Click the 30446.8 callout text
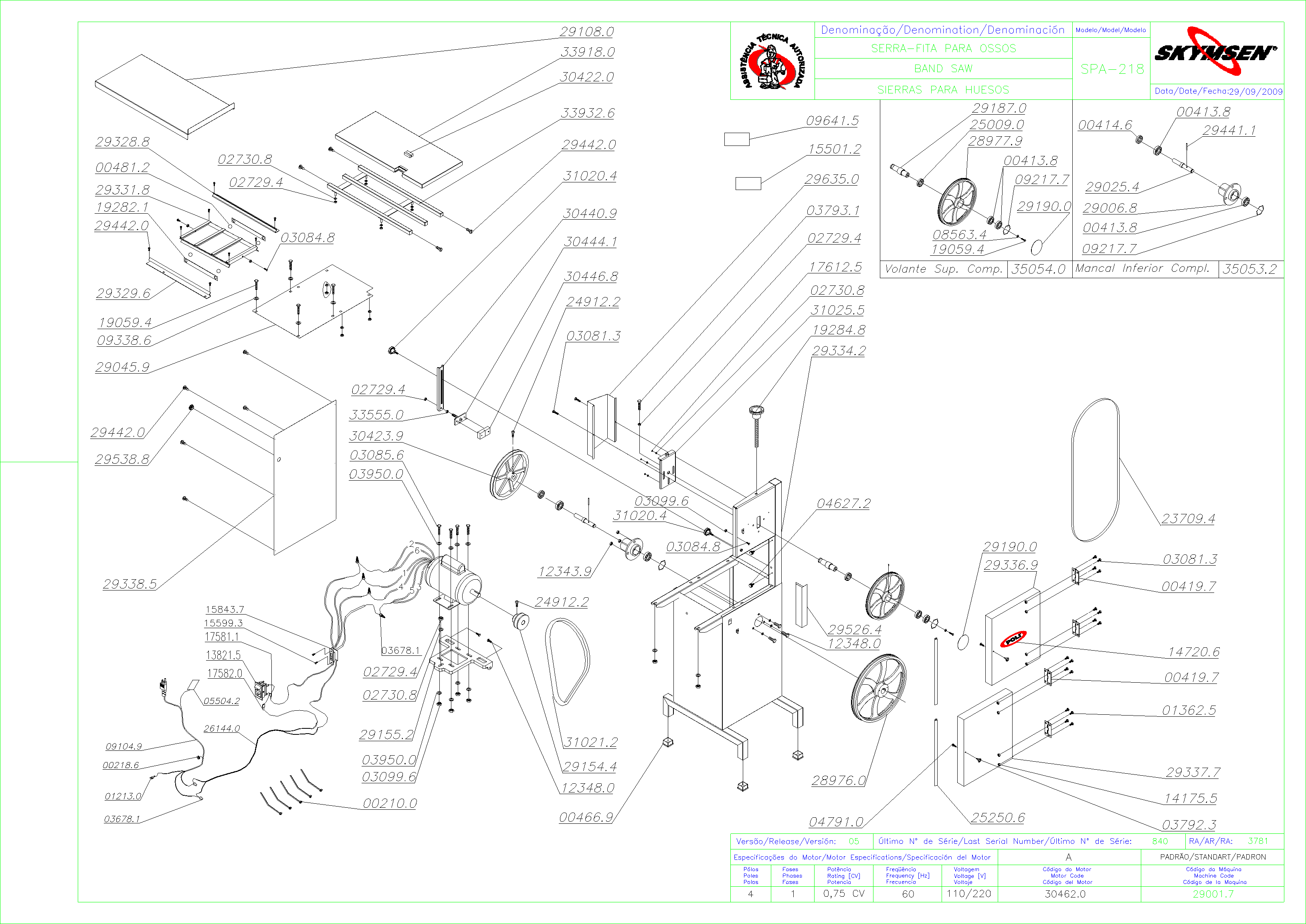The width and height of the screenshot is (1306, 924). click(x=590, y=277)
